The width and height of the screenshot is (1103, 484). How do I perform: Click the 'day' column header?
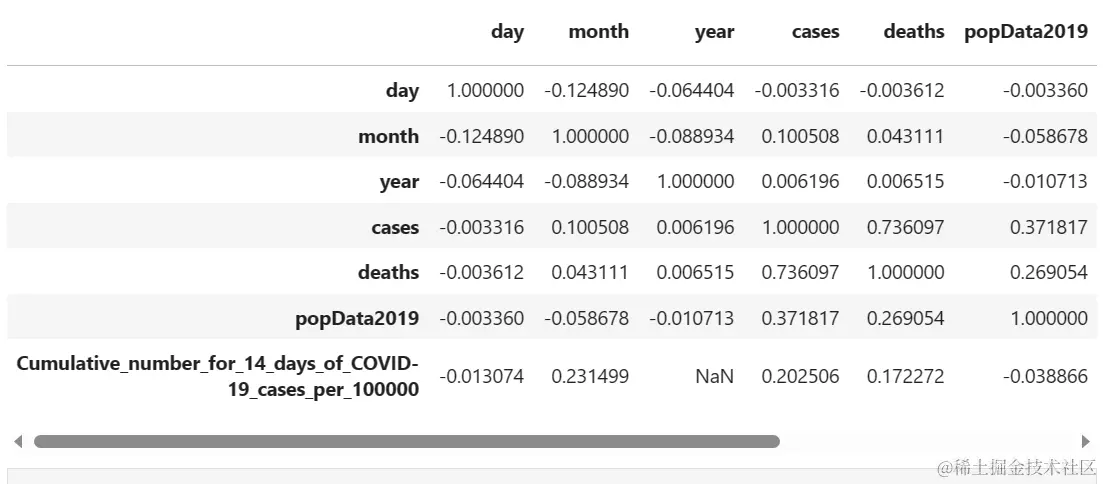507,32
